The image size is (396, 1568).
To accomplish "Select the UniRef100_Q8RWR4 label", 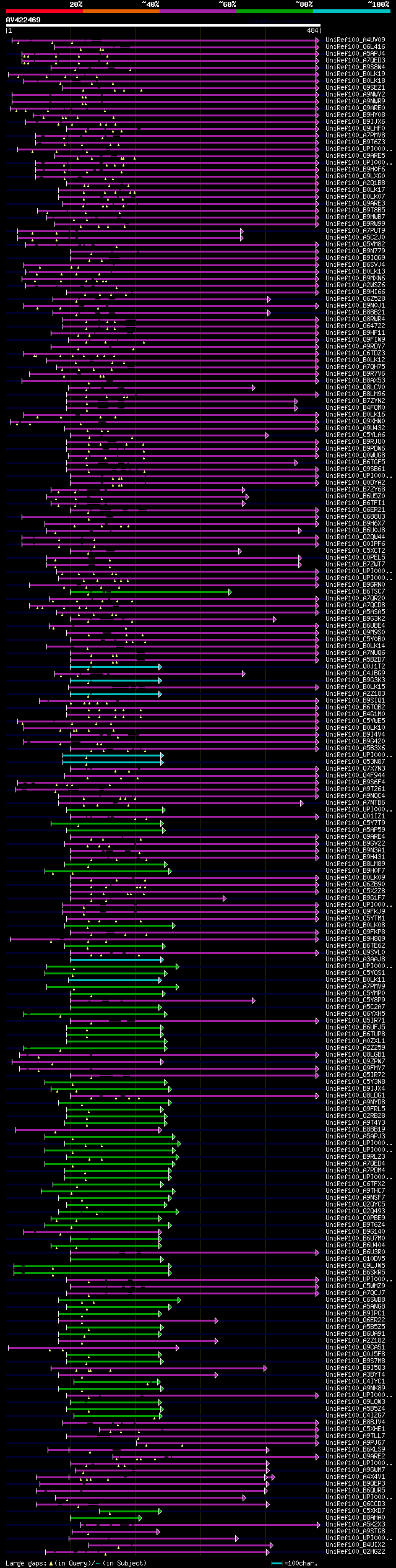I will (x=355, y=319).
